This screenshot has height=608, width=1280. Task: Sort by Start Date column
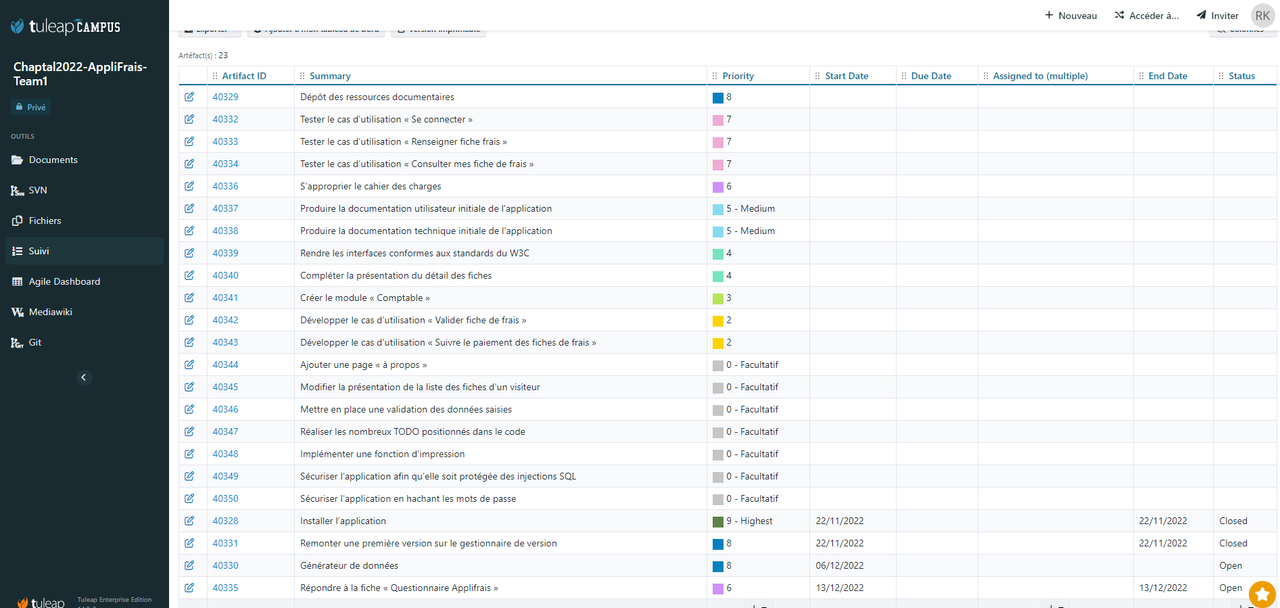tap(846, 76)
